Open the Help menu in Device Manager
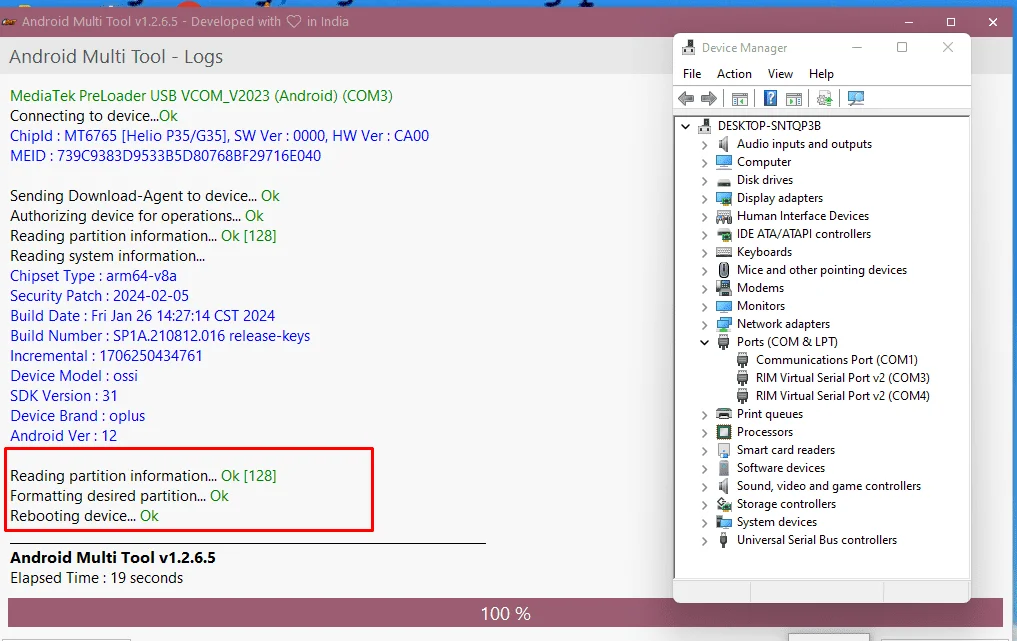 (x=821, y=74)
